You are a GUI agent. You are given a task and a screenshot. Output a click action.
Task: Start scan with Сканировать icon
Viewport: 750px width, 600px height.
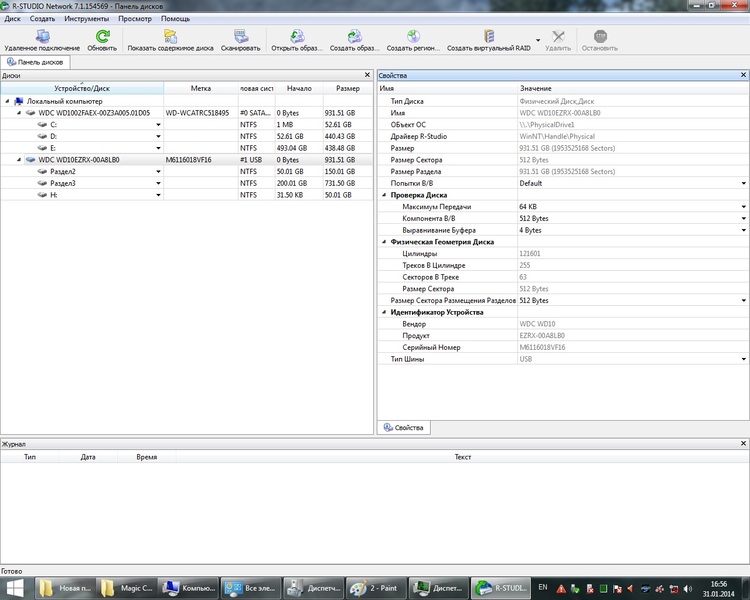point(240,36)
